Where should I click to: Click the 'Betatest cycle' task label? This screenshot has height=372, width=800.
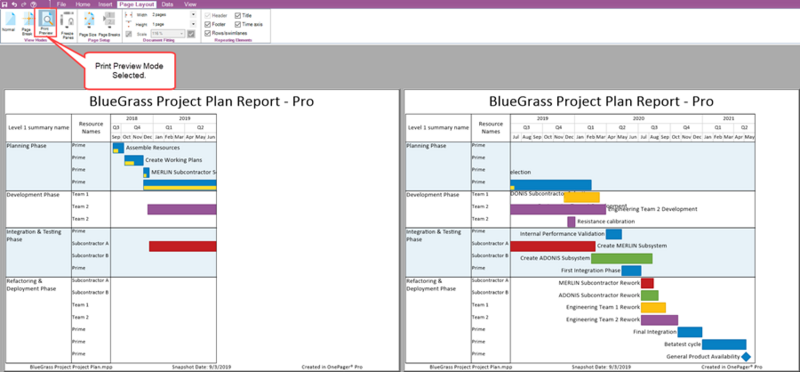(683, 344)
